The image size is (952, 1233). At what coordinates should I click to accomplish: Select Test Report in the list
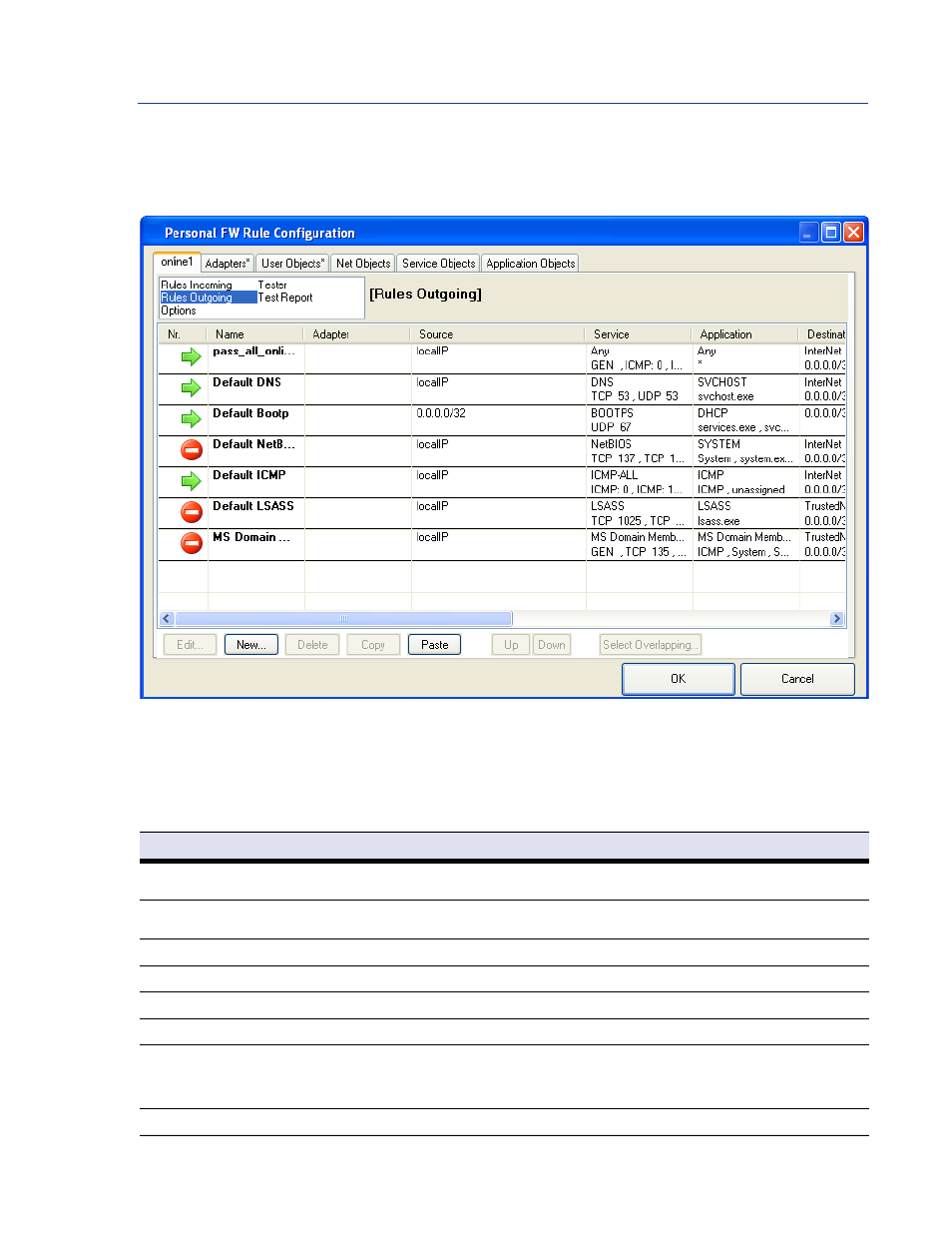pos(285,298)
